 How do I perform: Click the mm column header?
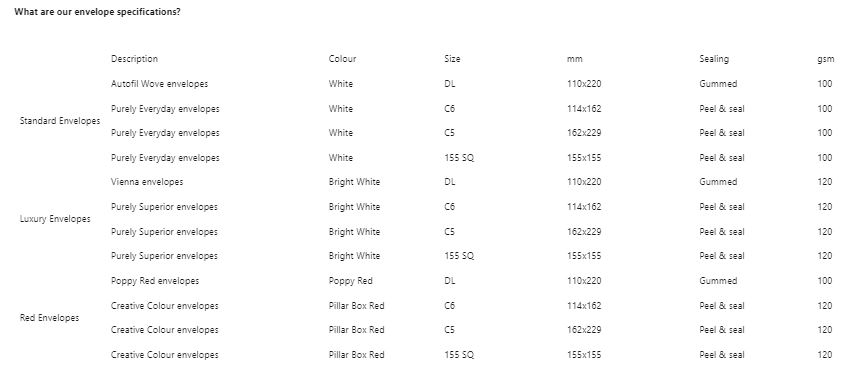(x=575, y=59)
